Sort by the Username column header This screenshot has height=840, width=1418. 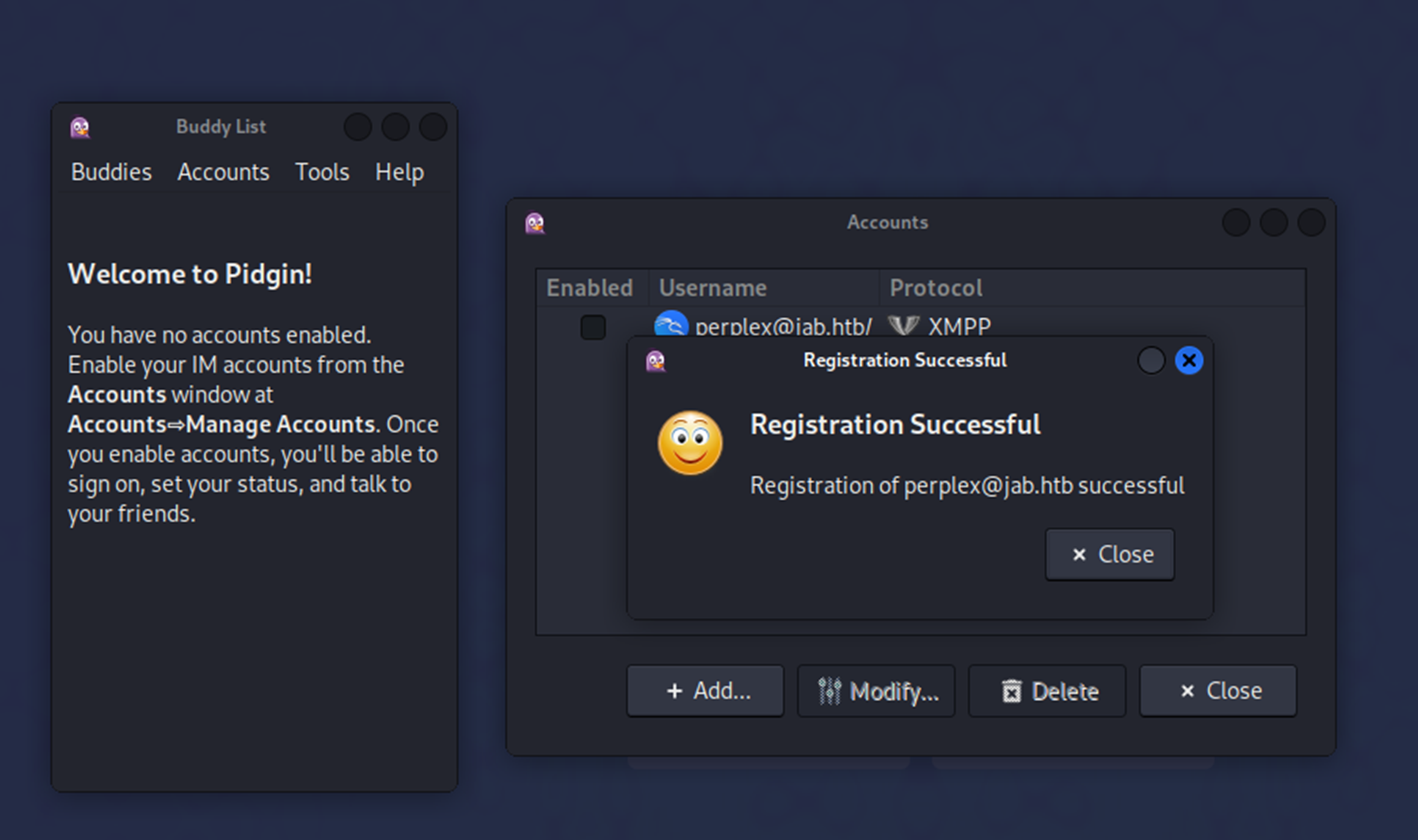pos(764,287)
